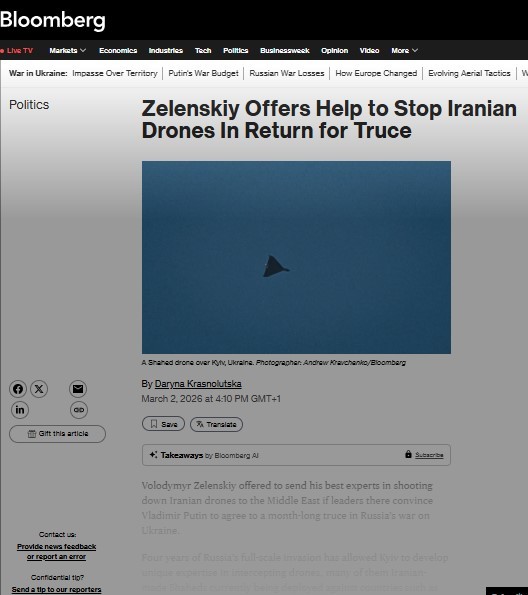This screenshot has height=595, width=528.
Task: Share article via X icon
Action: point(39,389)
